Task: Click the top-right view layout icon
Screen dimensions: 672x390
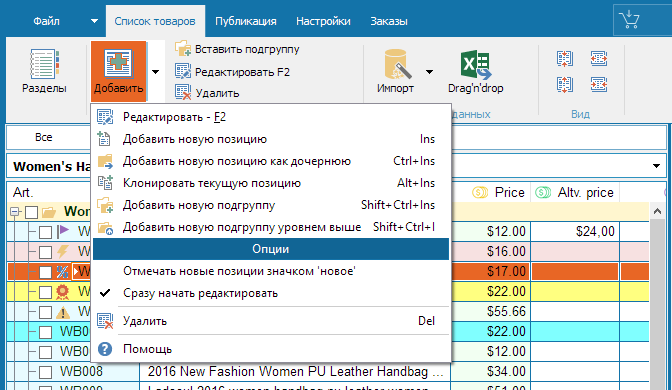Action: point(599,58)
